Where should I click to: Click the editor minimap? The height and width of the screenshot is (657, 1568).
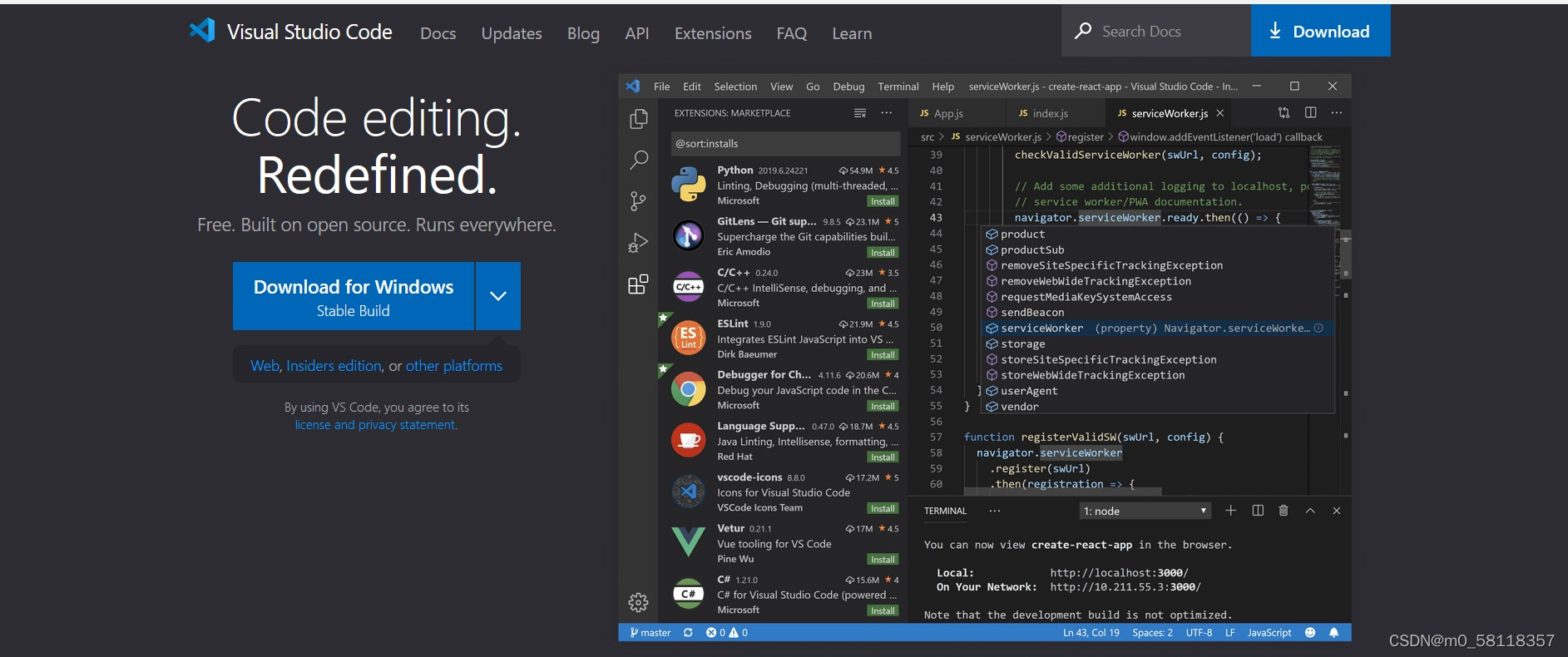[x=1324, y=185]
